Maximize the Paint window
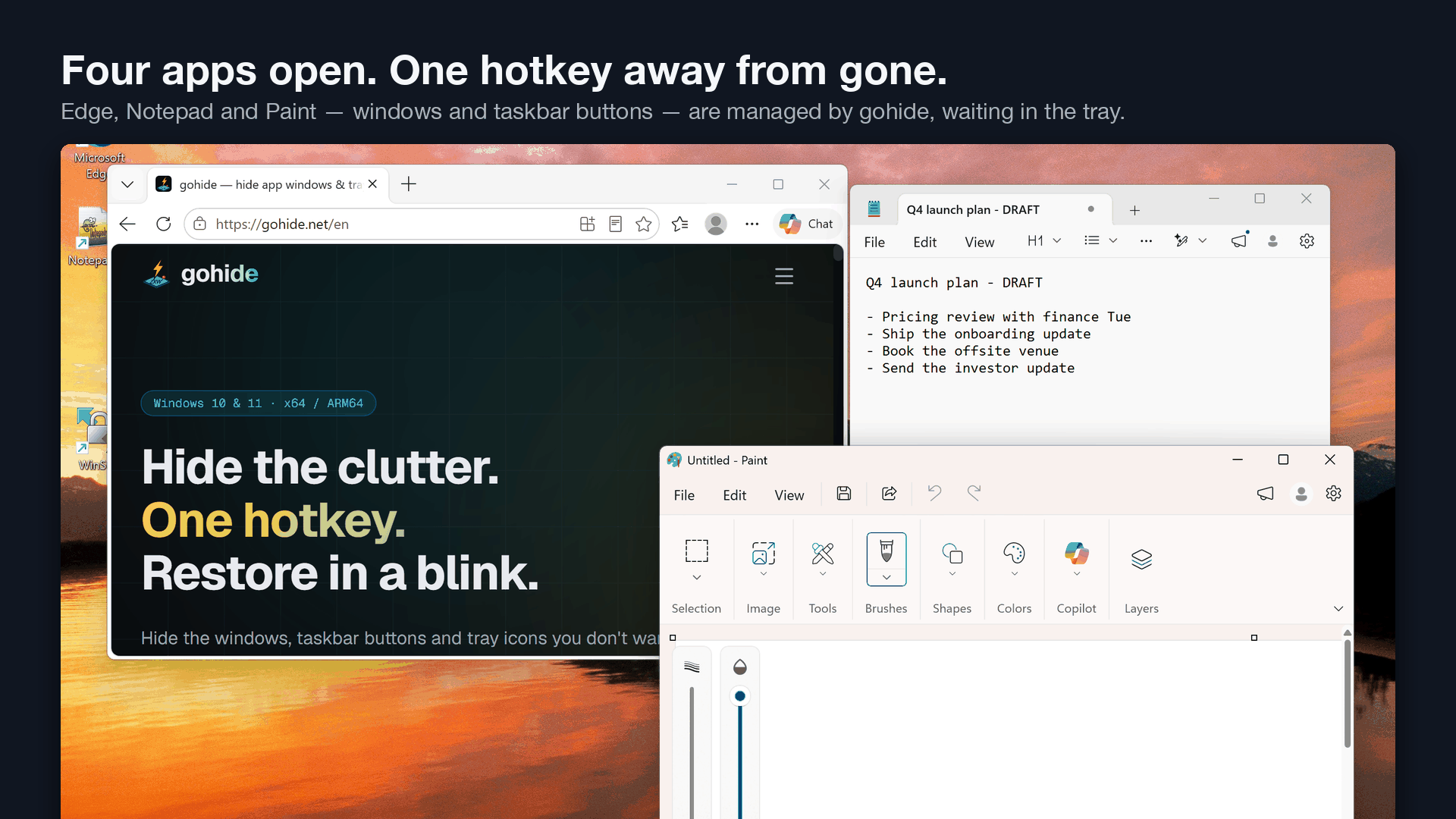Screen dimensions: 1456x819 tap(1283, 460)
